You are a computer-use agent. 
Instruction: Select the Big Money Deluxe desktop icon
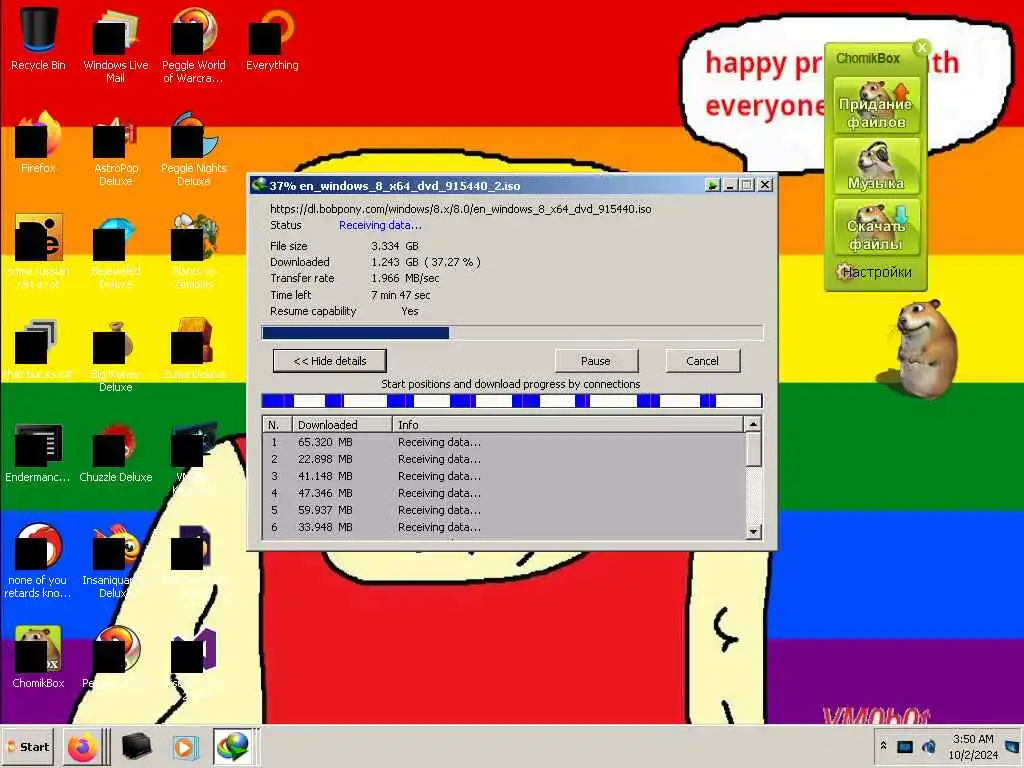(116, 355)
